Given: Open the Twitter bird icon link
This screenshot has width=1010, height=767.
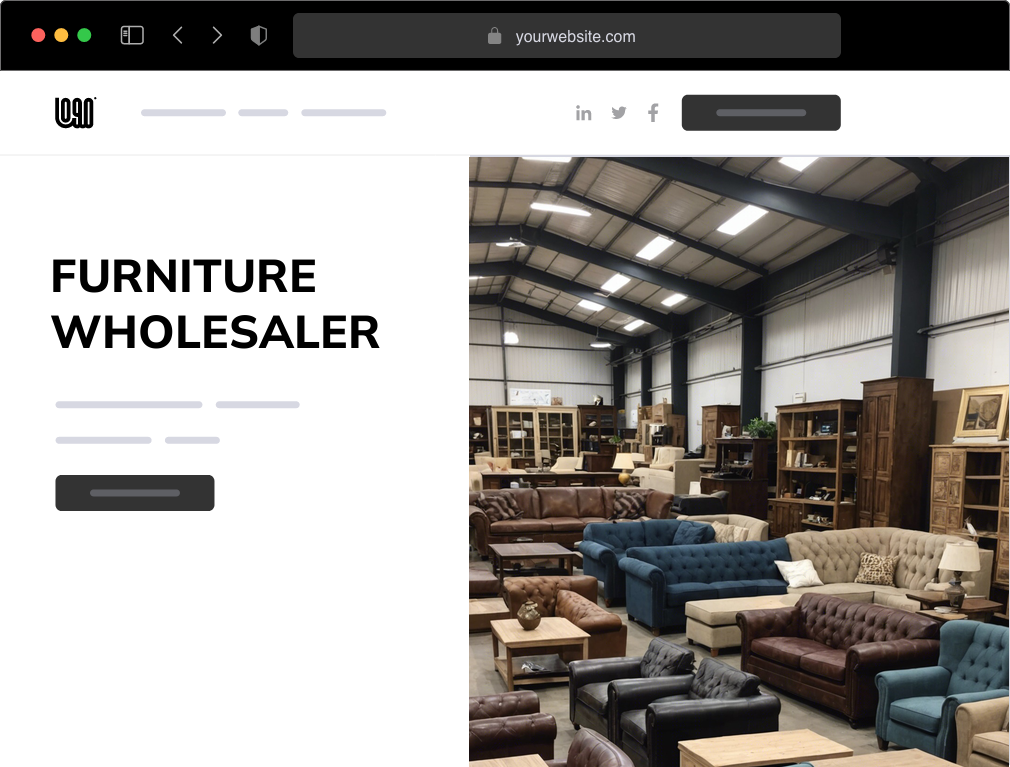Looking at the screenshot, I should coord(619,113).
